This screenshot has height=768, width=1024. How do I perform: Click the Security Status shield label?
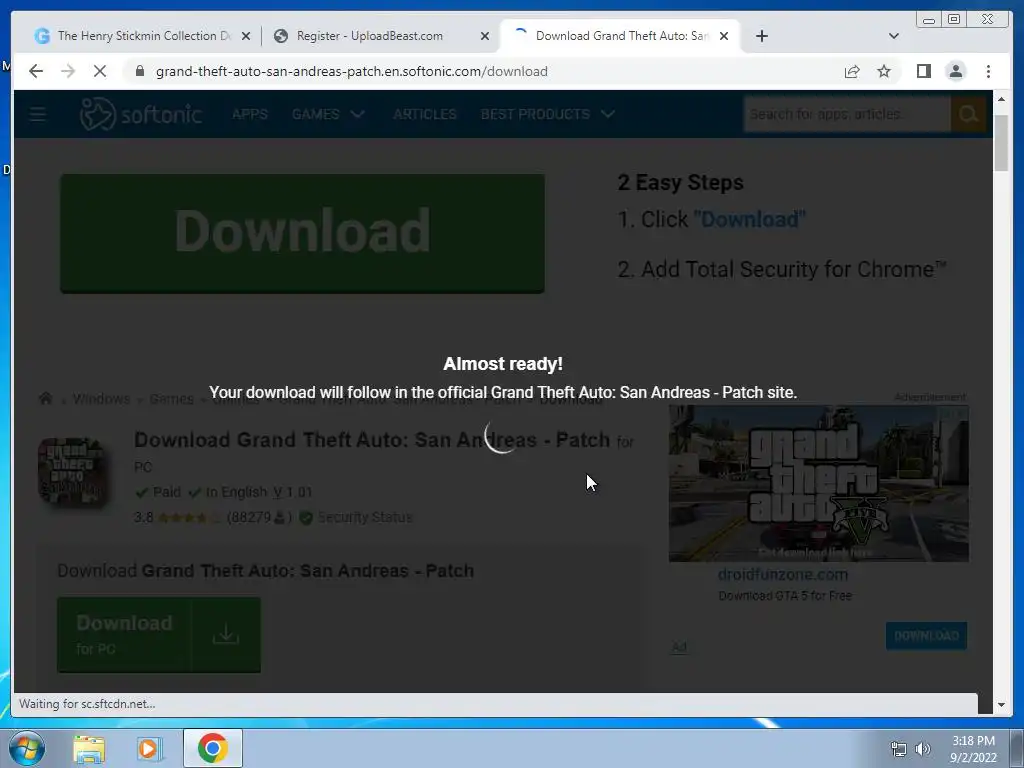(356, 517)
